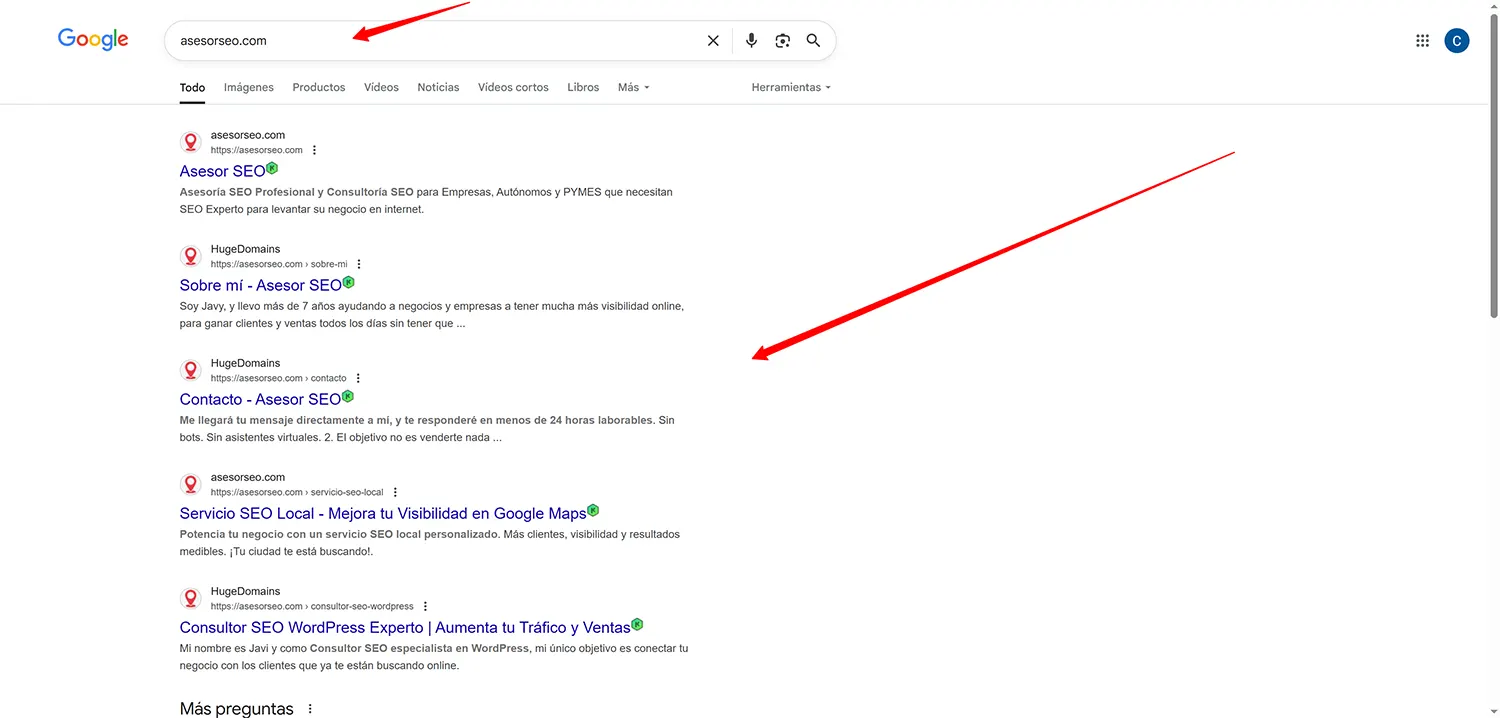The image size is (1500, 718).
Task: Open the three-dot menu for the Contacto result
Action: pos(357,378)
